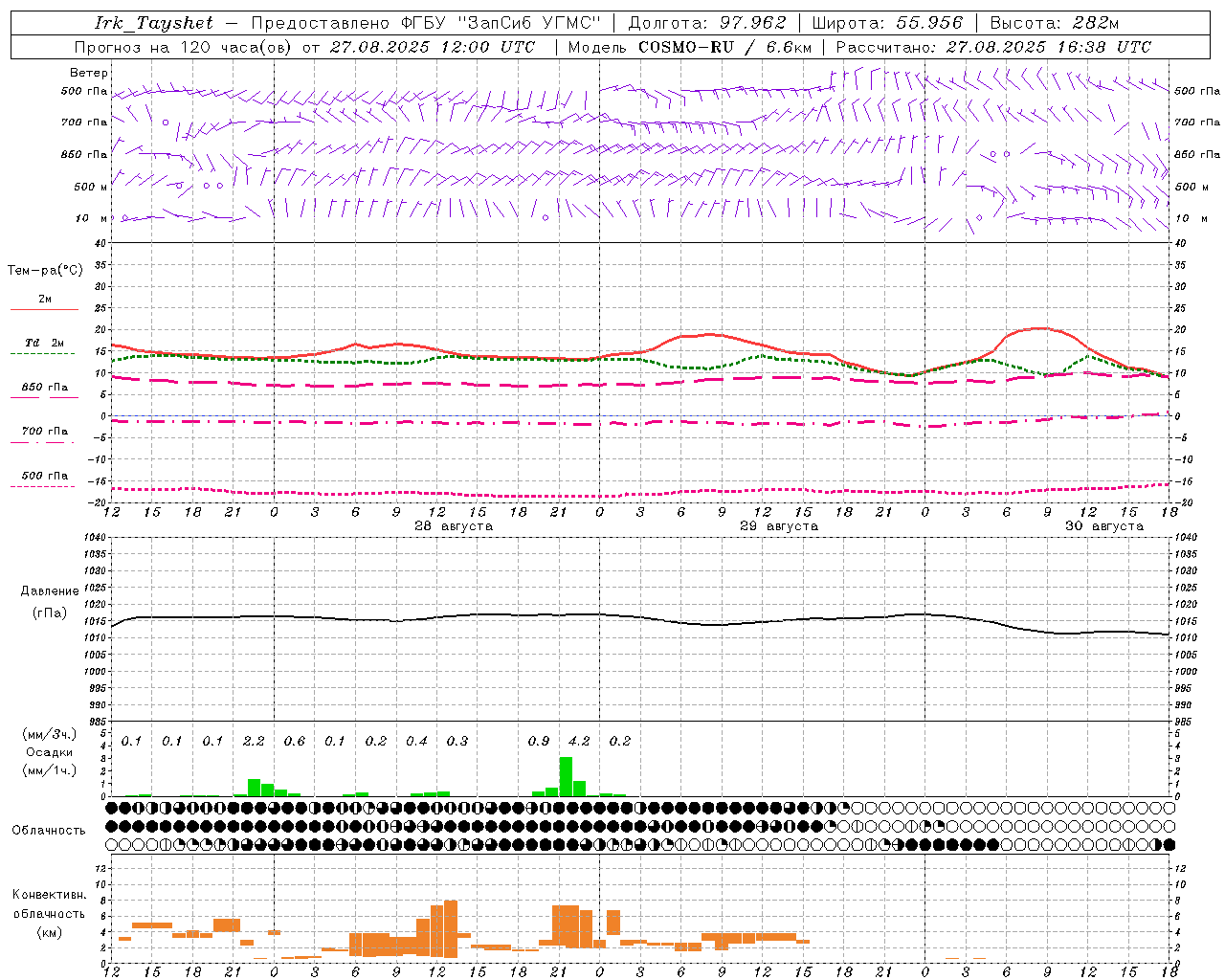Click the 4.2 precipitation total
Image resolution: width=1225 pixels, height=980 pixels.
click(579, 742)
